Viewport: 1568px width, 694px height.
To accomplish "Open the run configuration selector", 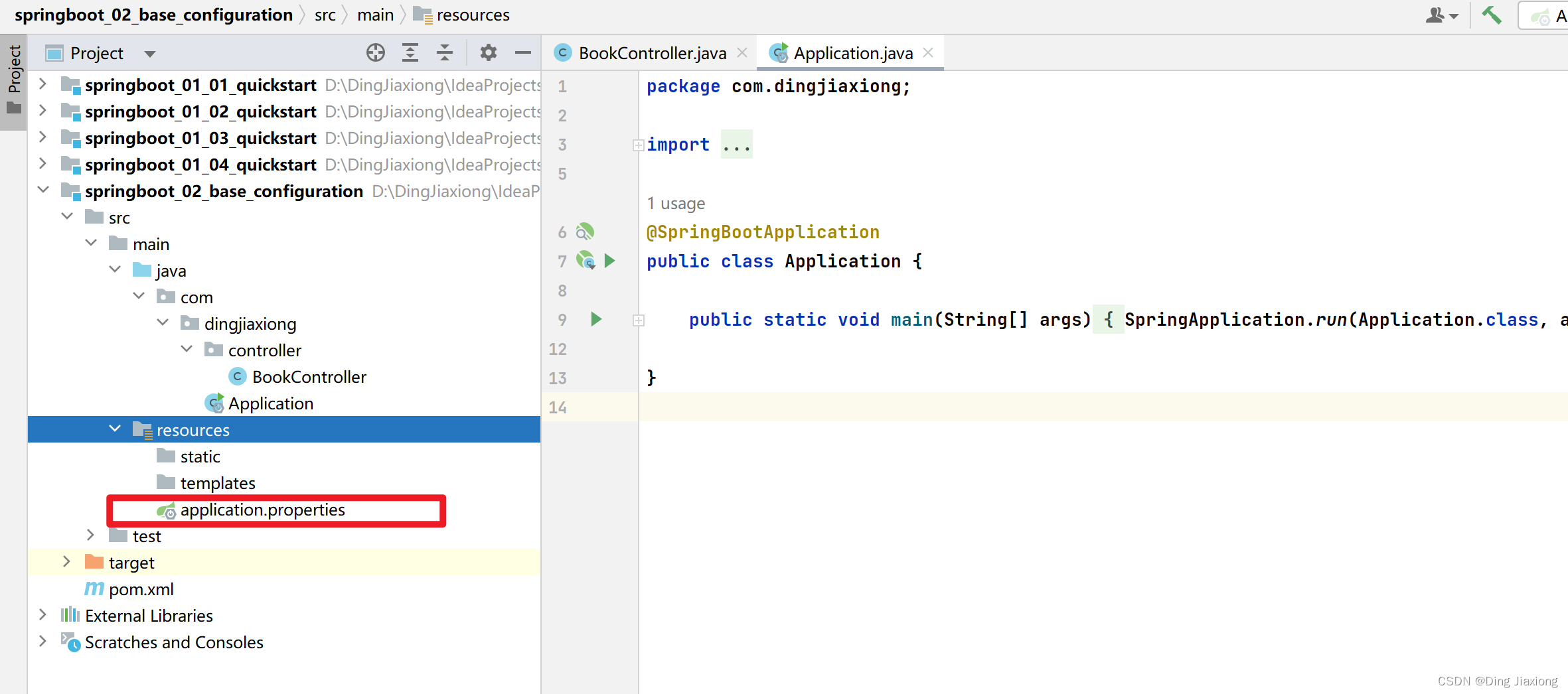I will pyautogui.click(x=1545, y=15).
